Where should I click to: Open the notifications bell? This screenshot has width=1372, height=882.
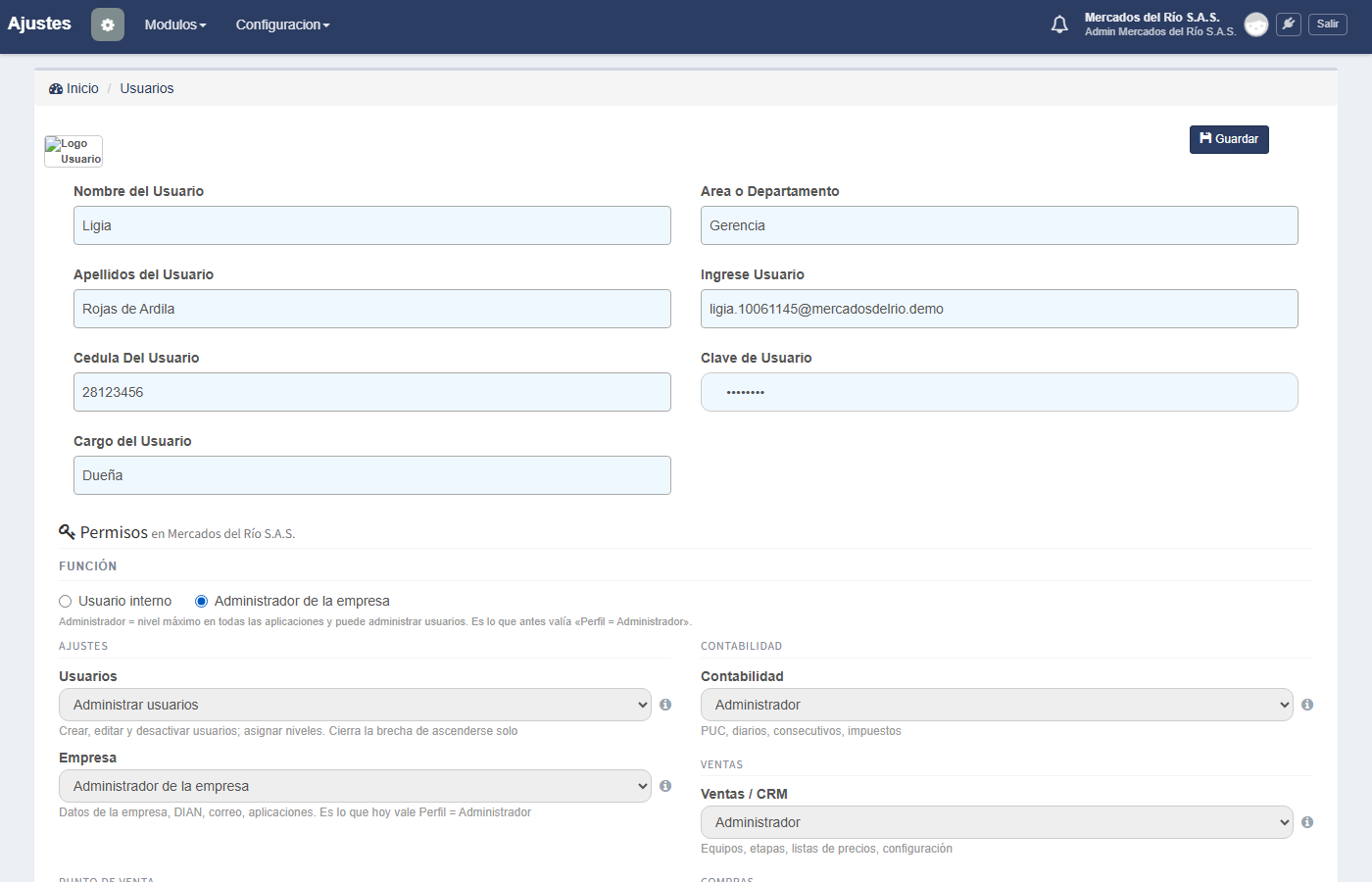point(1059,24)
